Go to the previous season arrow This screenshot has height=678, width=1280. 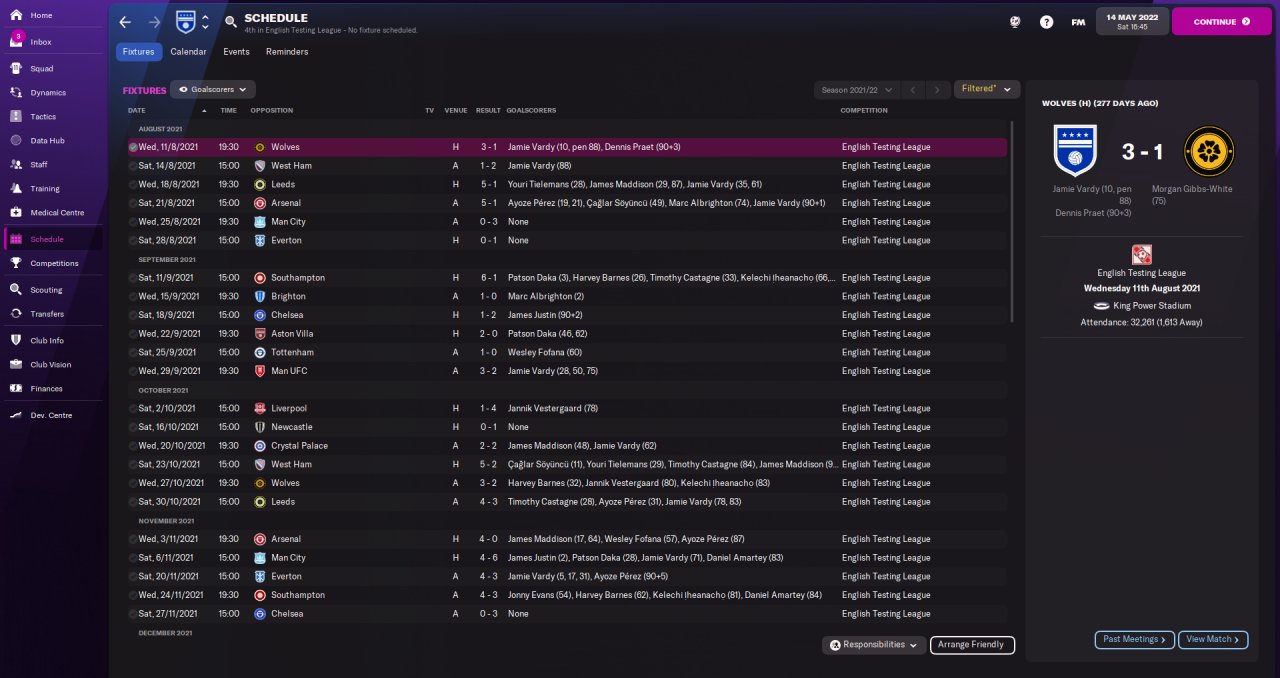pyautogui.click(x=913, y=90)
